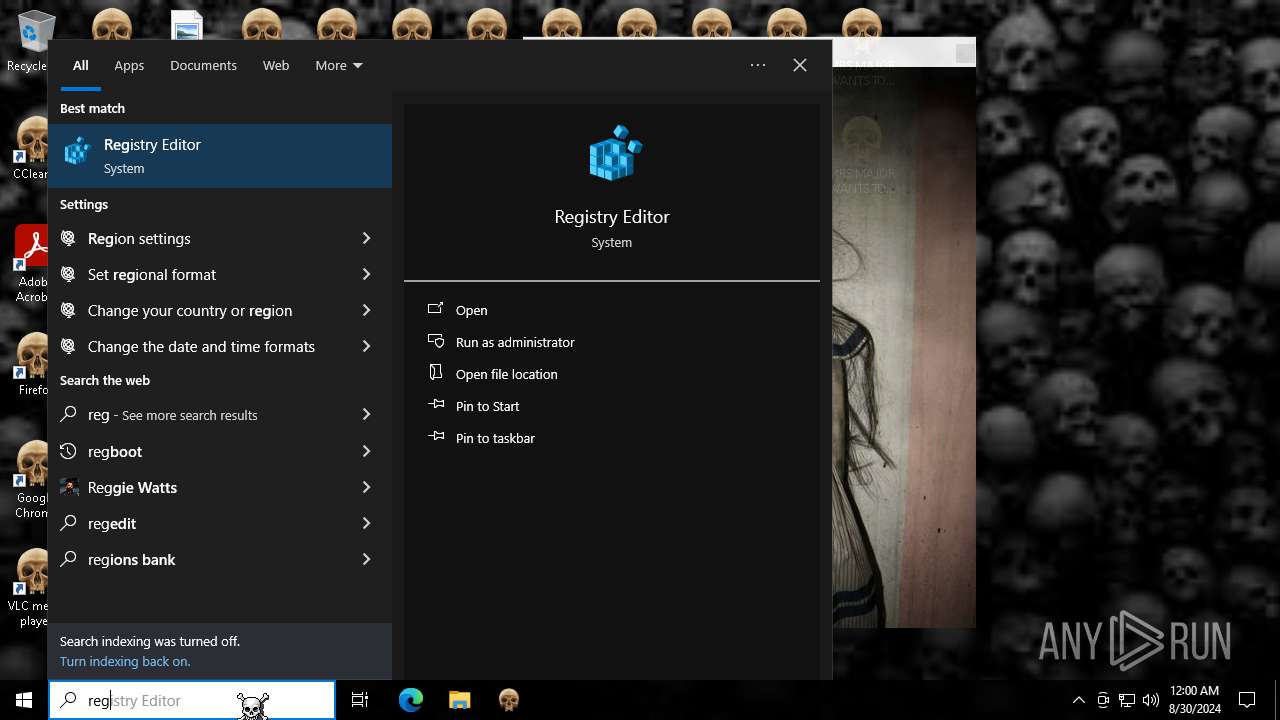Select Pin to taskbar
This screenshot has height=720, width=1280.
495,438
